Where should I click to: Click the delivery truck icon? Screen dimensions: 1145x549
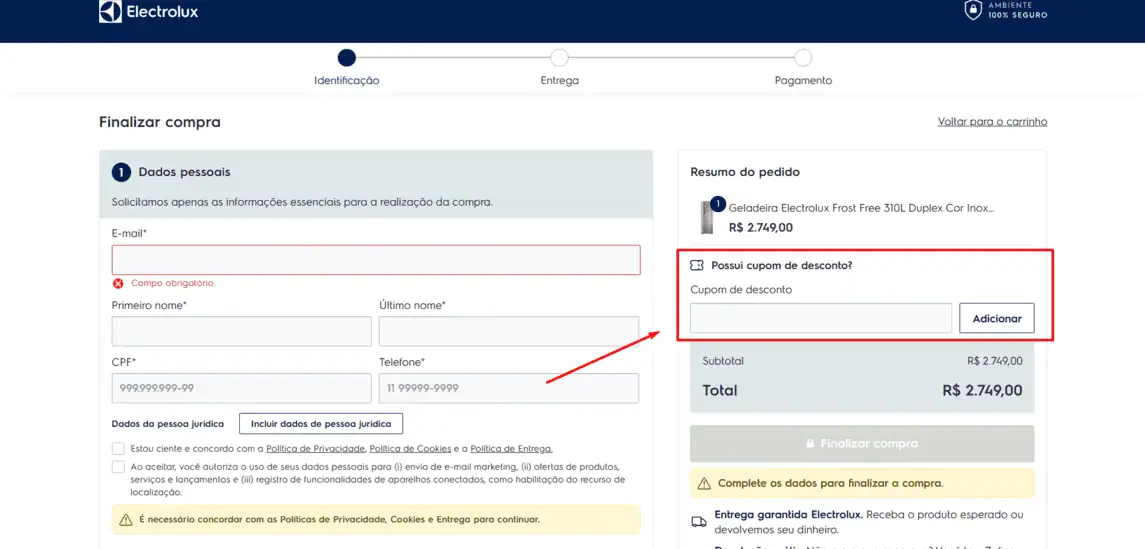click(x=698, y=521)
